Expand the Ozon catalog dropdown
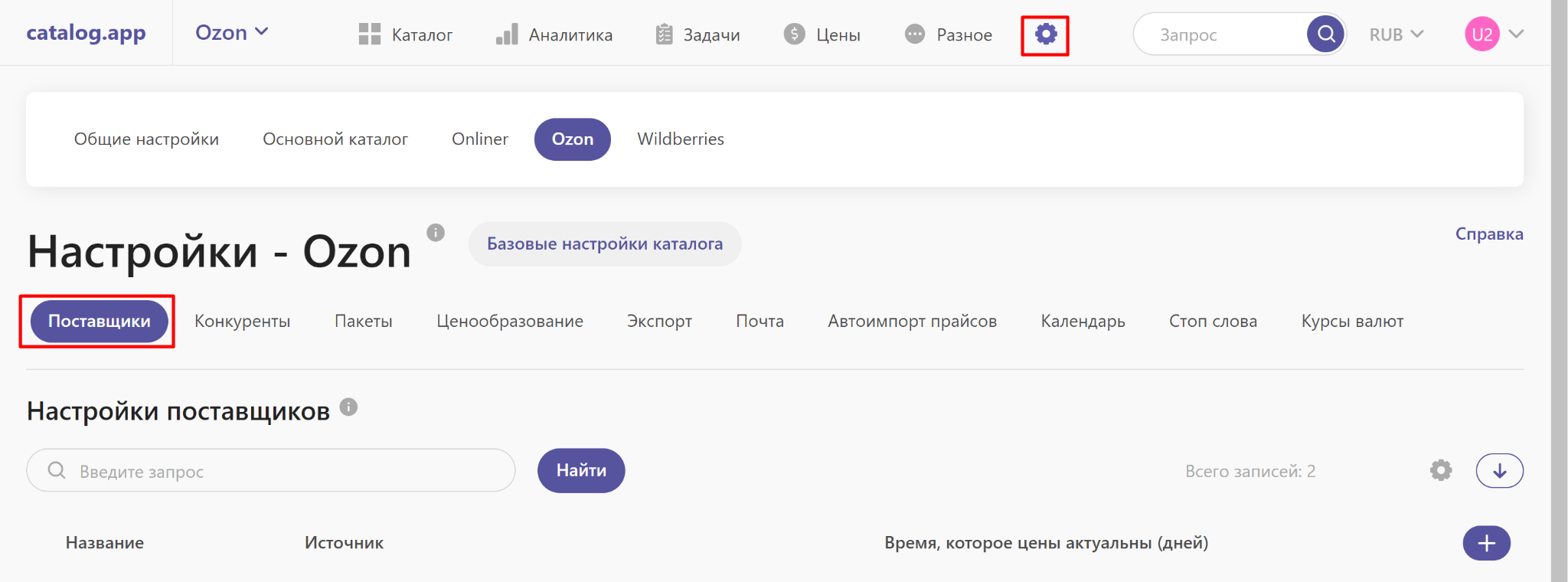Viewport: 1568px width, 582px height. point(231,32)
